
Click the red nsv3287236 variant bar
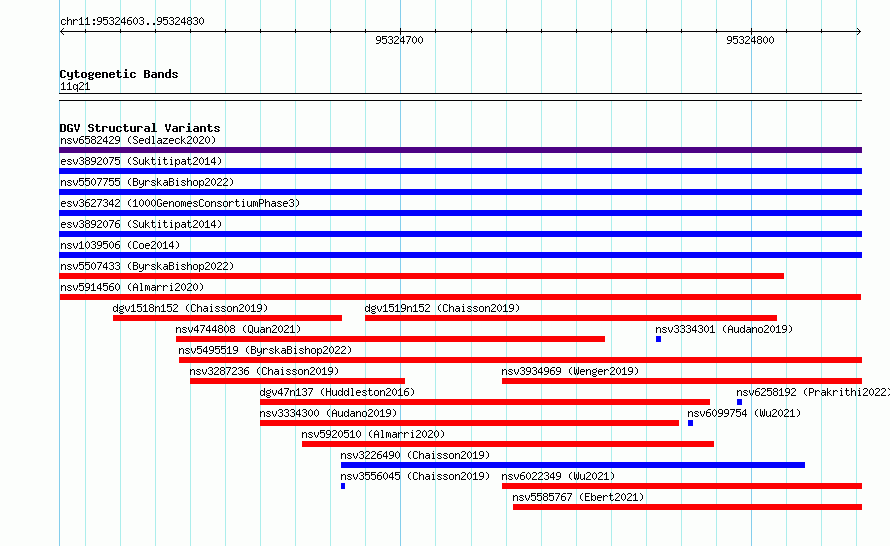click(x=297, y=381)
